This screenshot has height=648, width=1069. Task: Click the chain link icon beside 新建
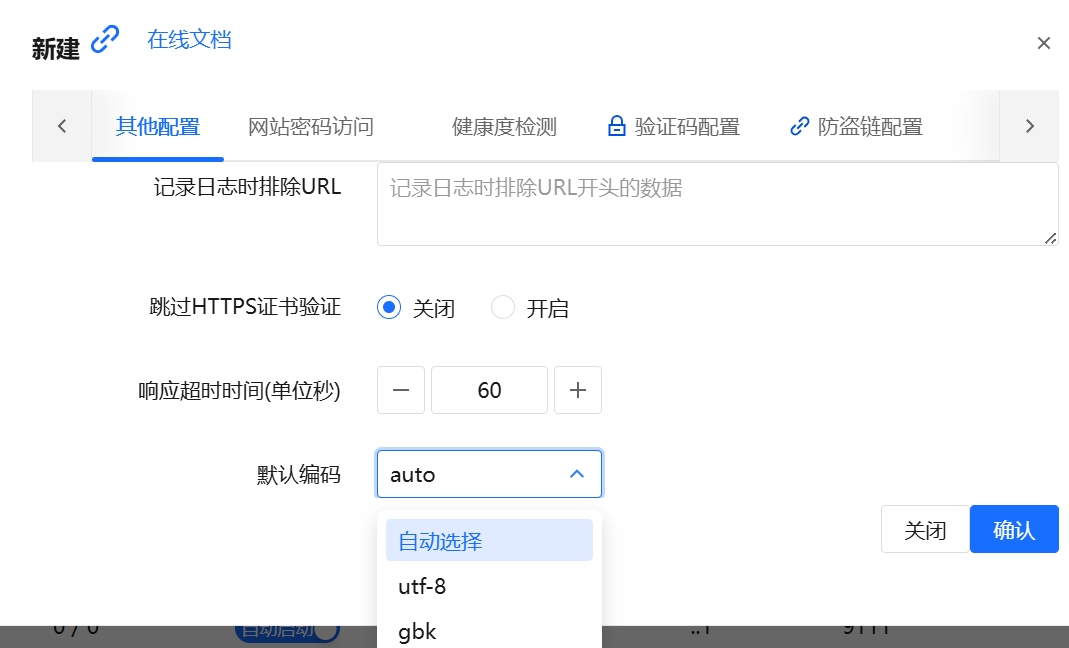(x=105, y=40)
